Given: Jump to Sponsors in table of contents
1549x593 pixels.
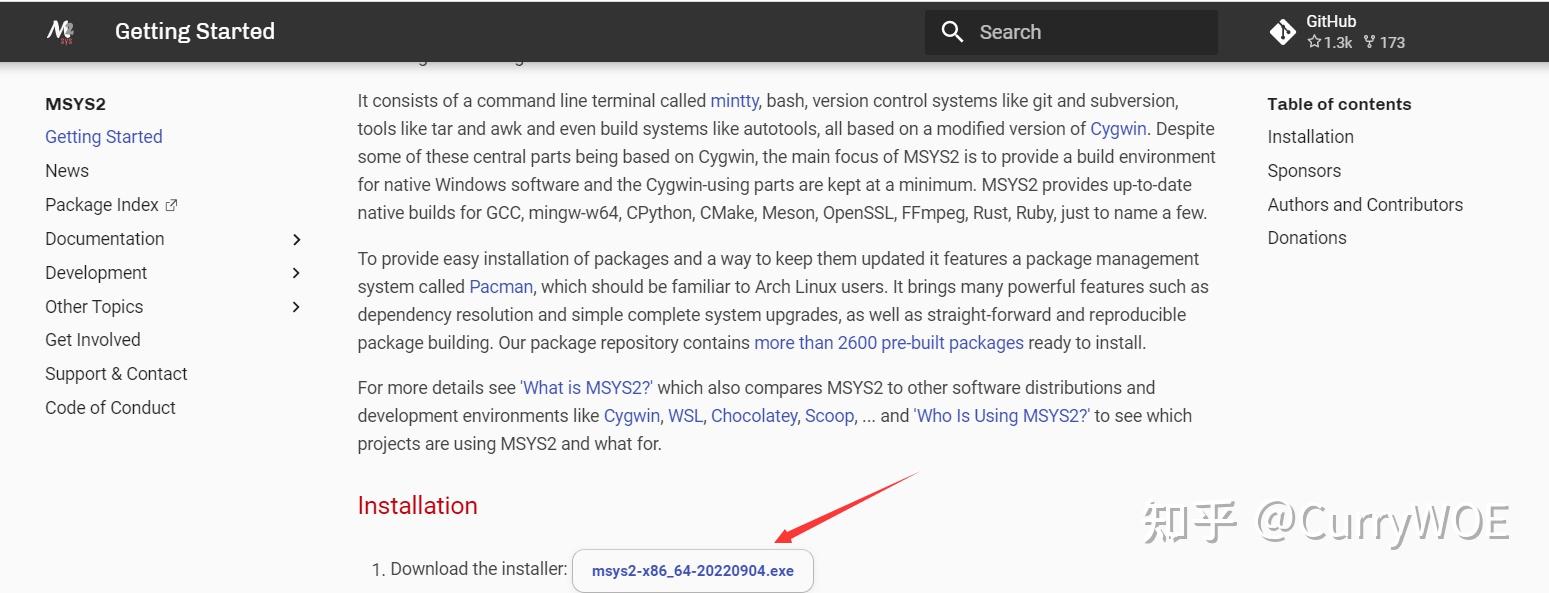Looking at the screenshot, I should pyautogui.click(x=1304, y=171).
